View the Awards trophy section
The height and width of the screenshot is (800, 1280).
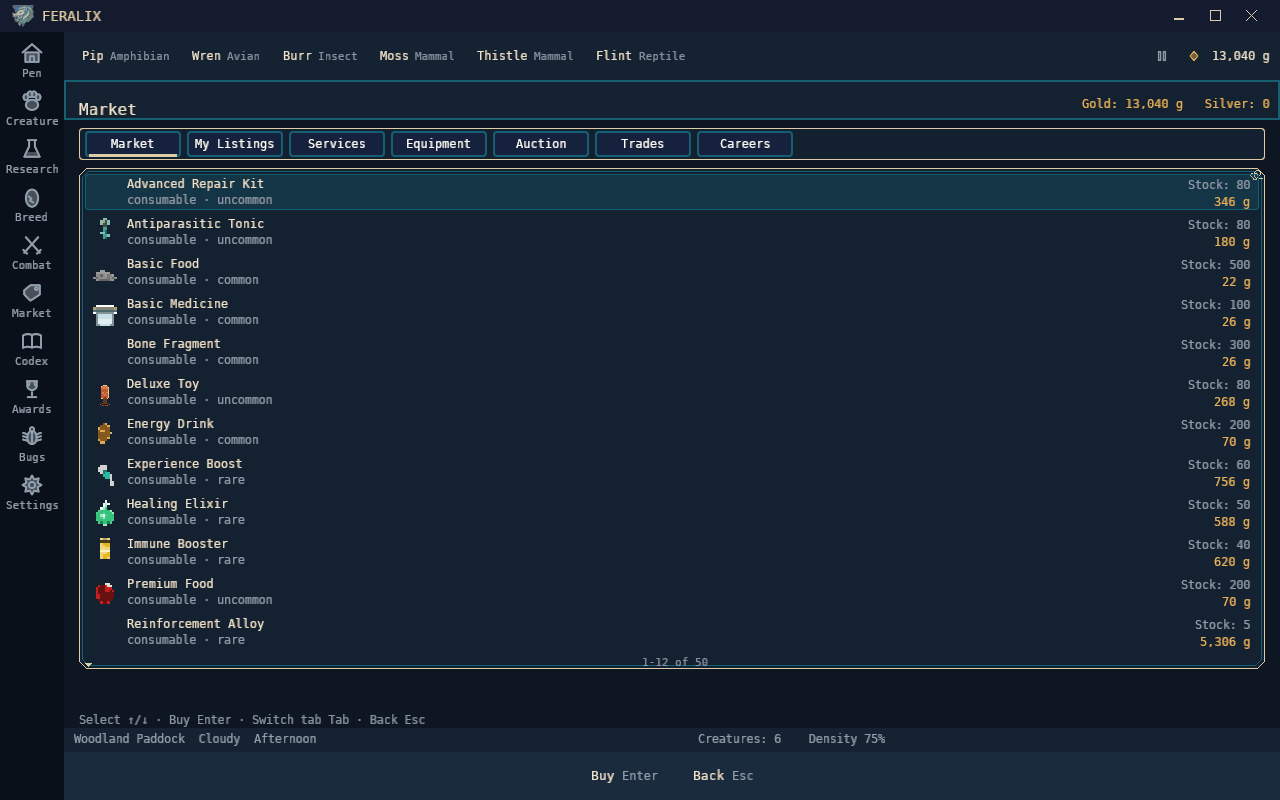(x=32, y=396)
